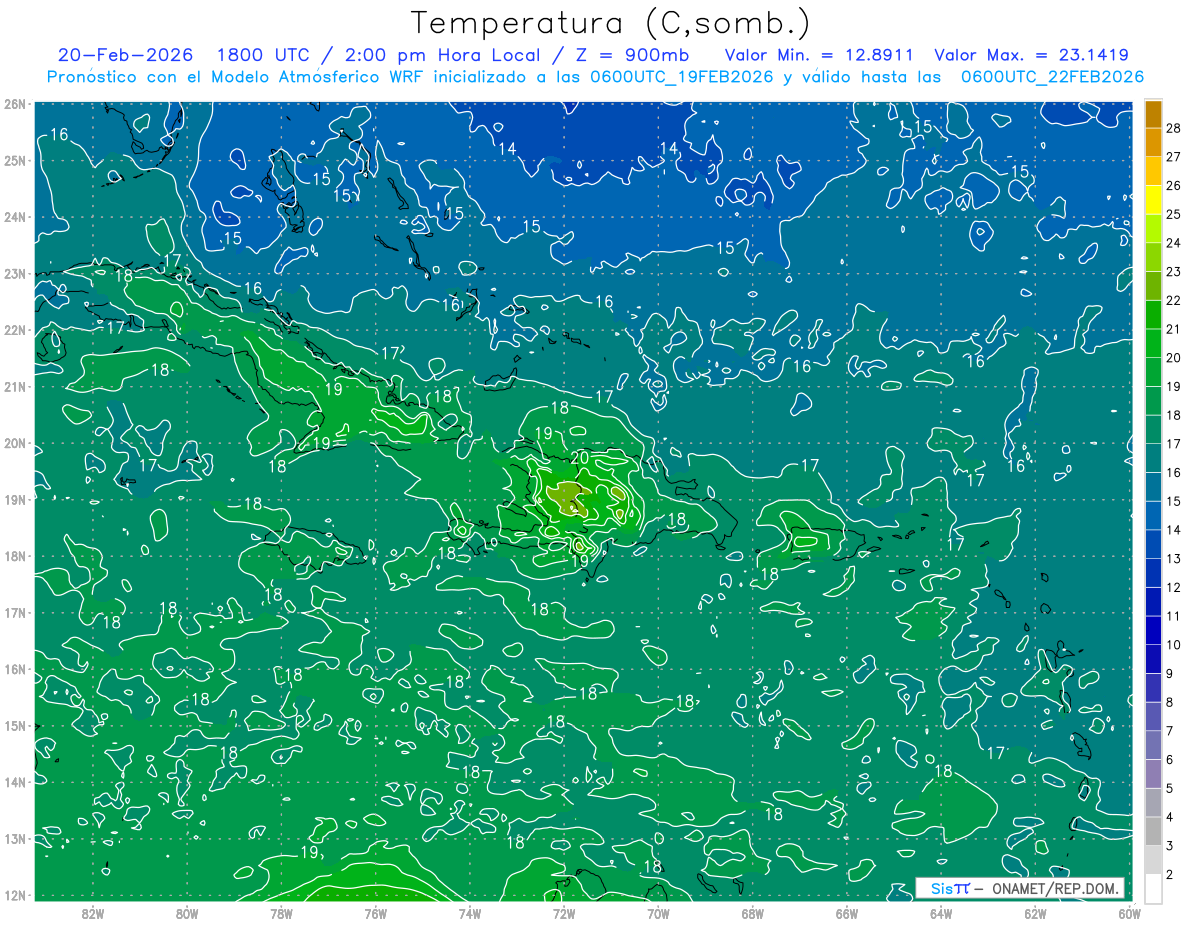Click the colorbar label 10
Image resolution: width=1200 pixels, height=927 pixels.
pos(1174,645)
